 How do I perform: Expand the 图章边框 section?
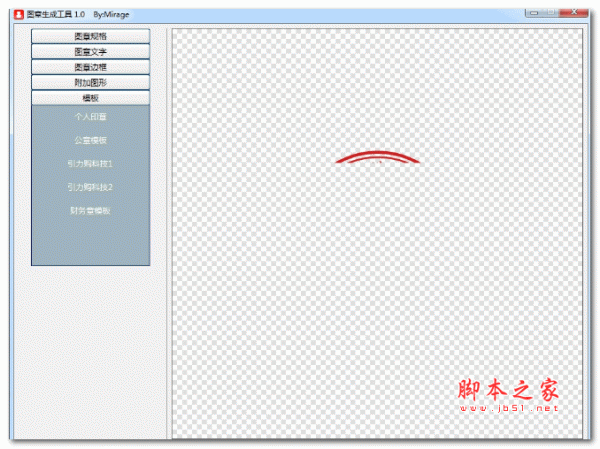(x=90, y=67)
